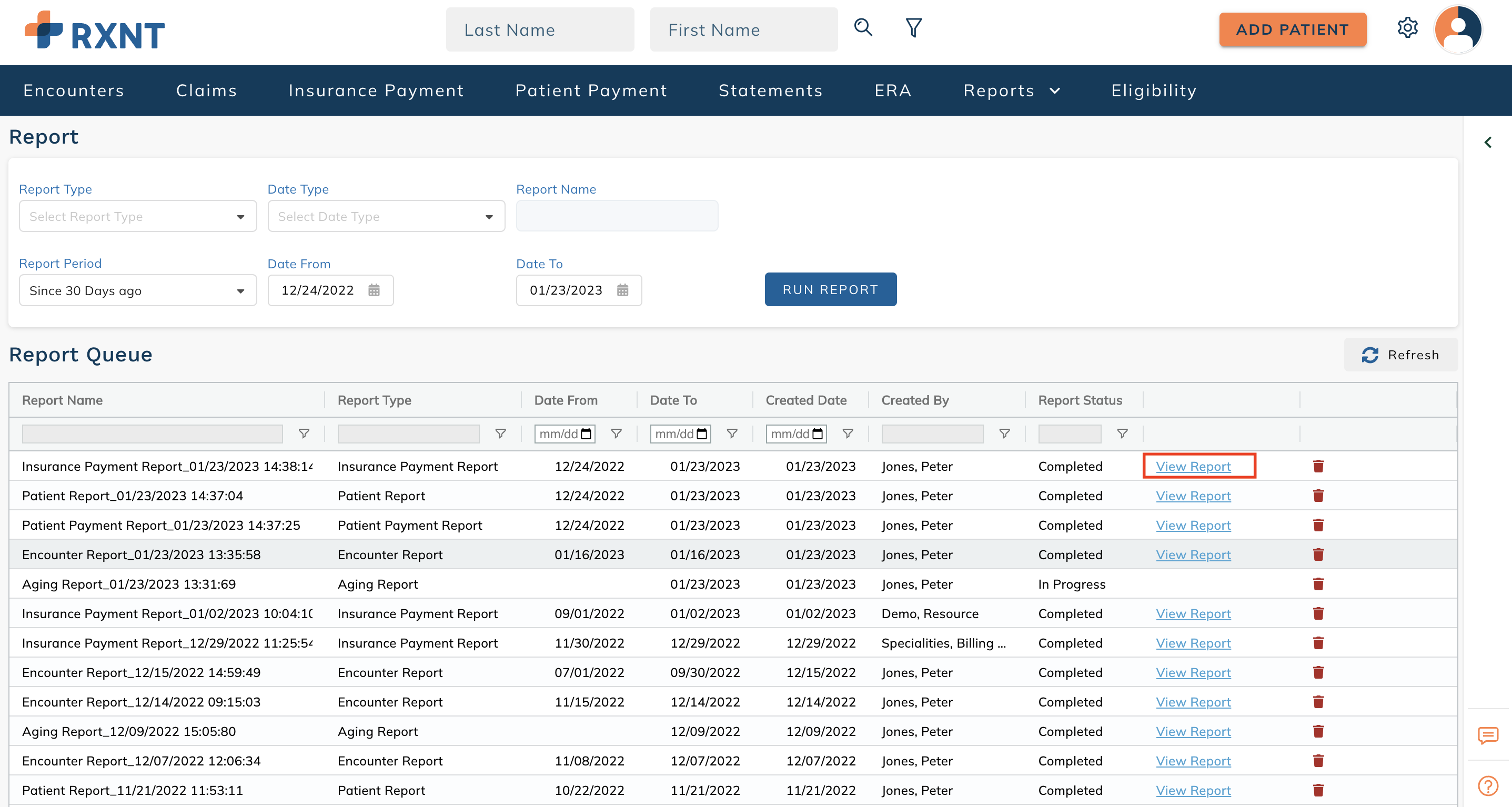
Task: Click the RUN REPORT button
Action: coord(830,289)
